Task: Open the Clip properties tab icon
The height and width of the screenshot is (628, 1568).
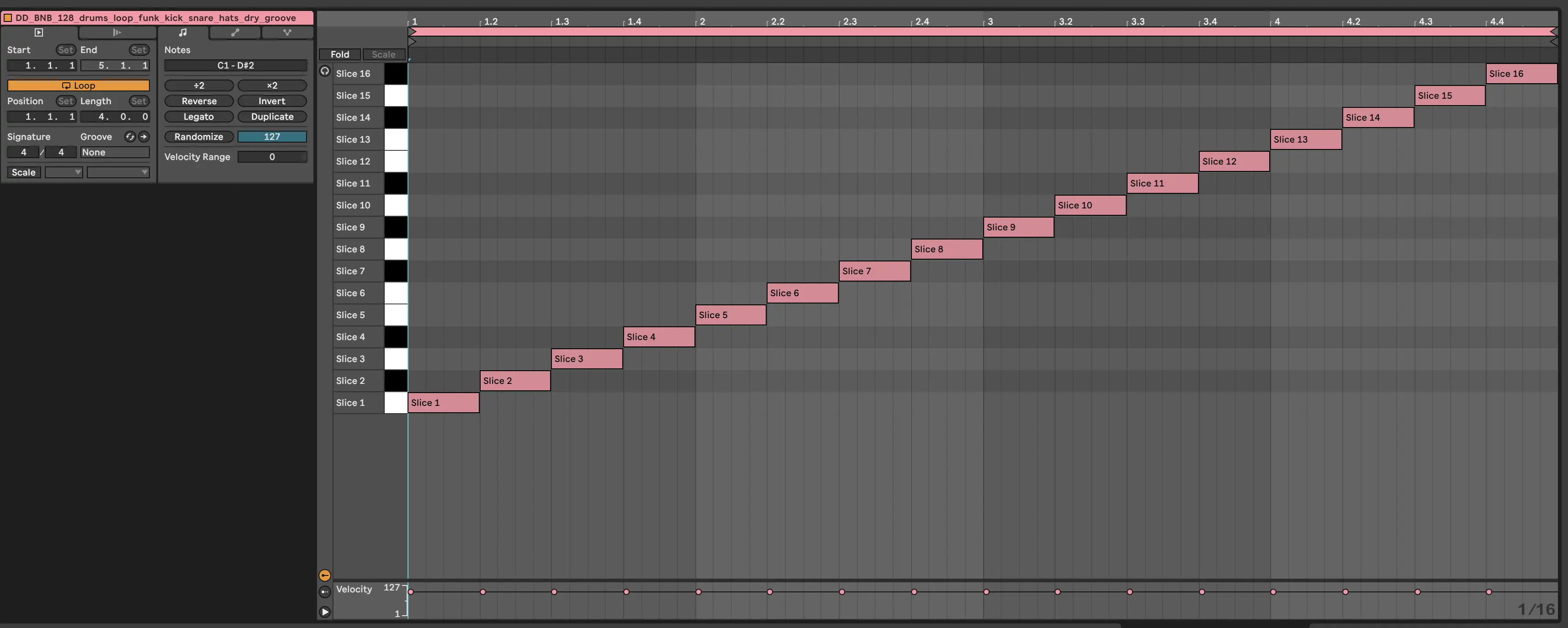Action: click(39, 32)
